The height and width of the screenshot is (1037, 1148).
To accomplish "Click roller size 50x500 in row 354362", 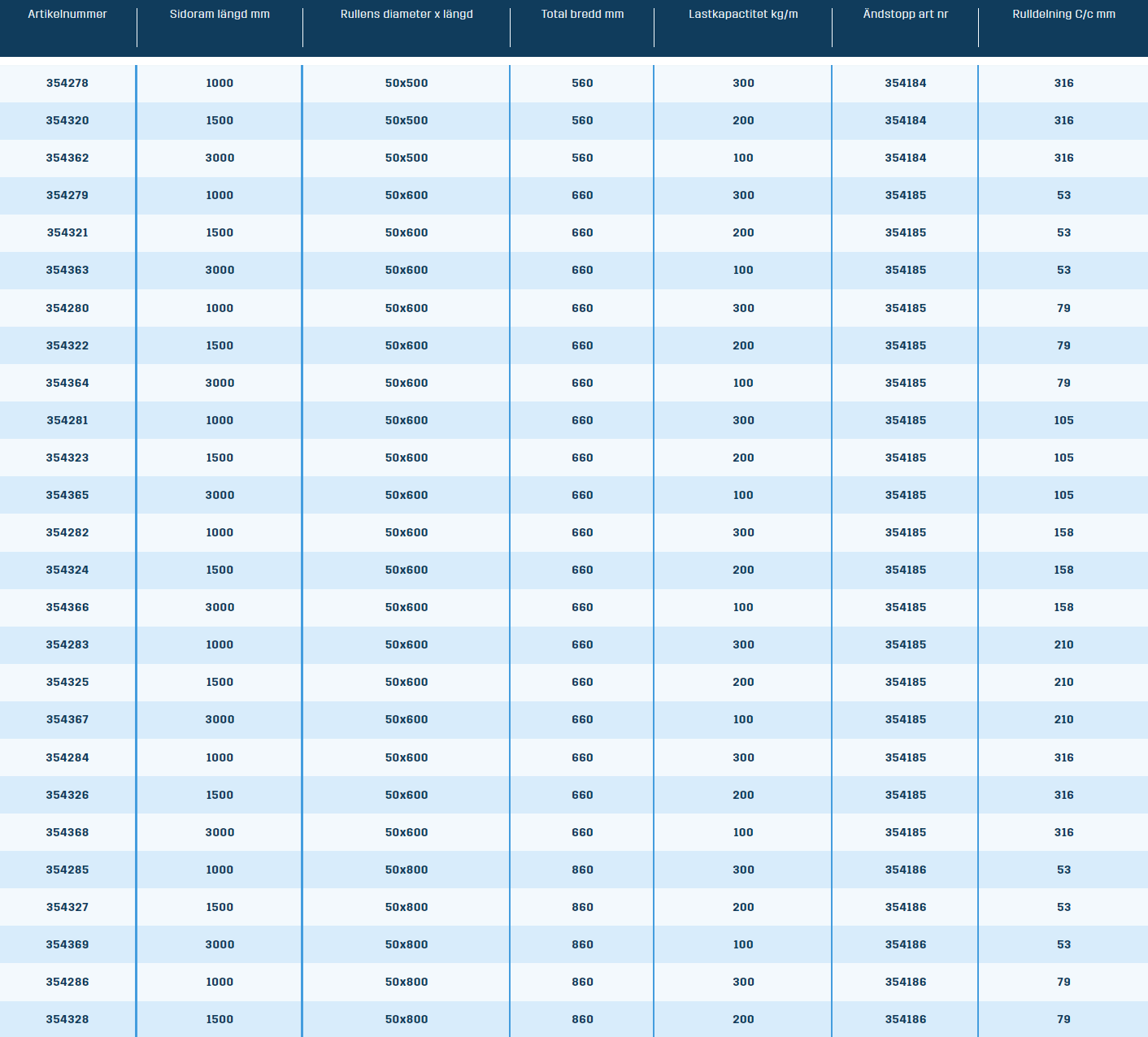I will tap(407, 158).
